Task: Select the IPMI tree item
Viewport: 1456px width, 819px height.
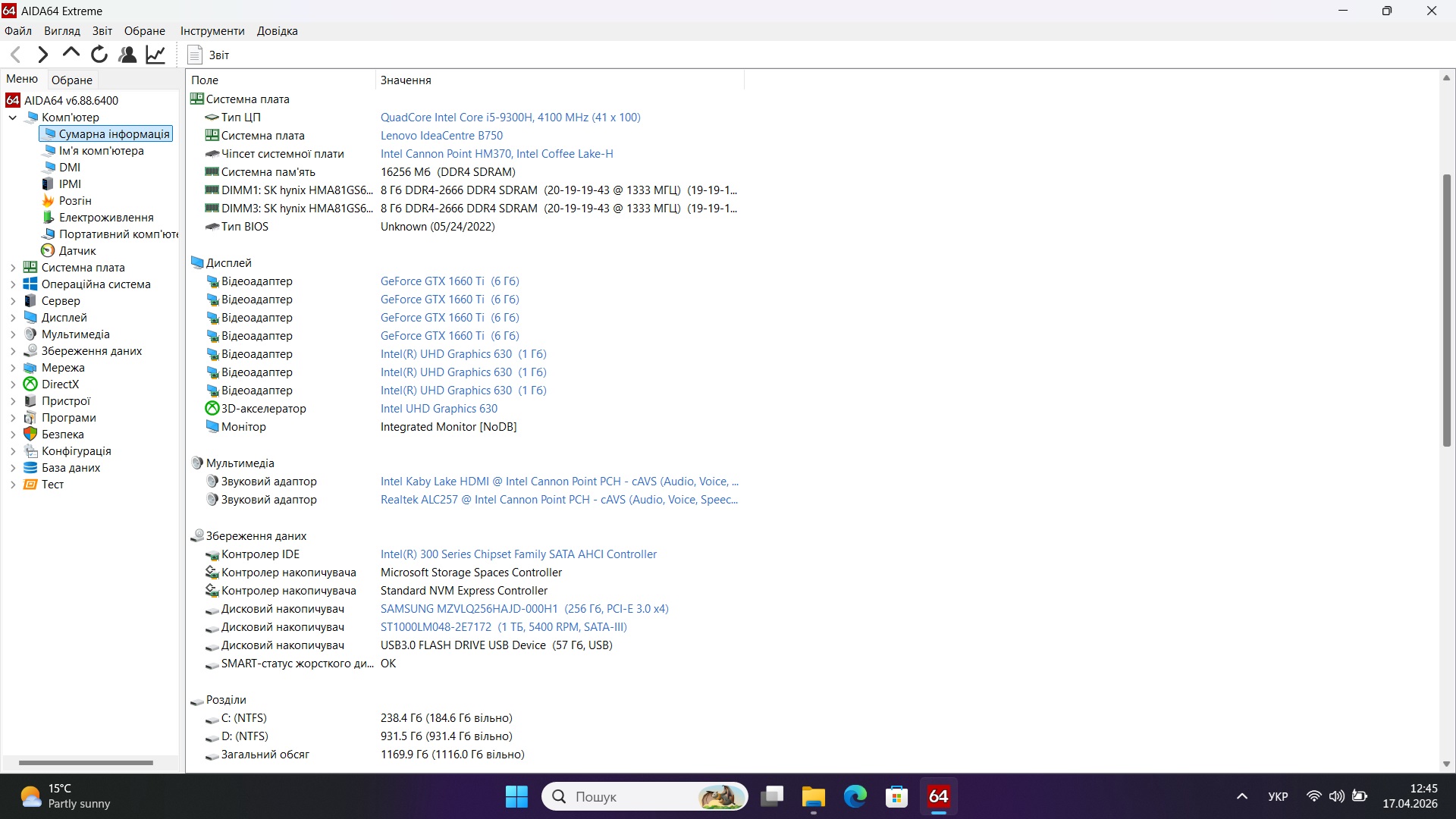Action: pyautogui.click(x=69, y=184)
